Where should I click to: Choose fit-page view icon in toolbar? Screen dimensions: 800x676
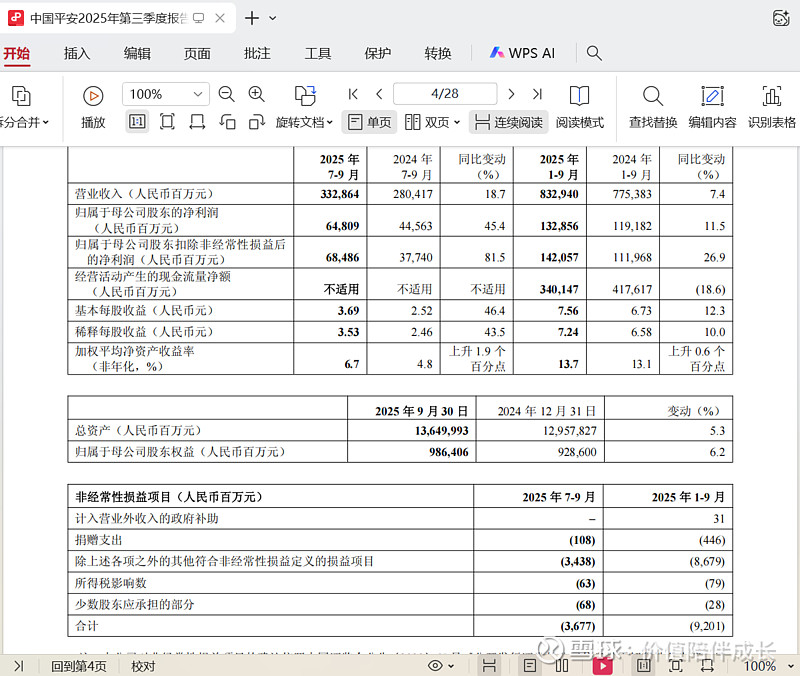167,122
